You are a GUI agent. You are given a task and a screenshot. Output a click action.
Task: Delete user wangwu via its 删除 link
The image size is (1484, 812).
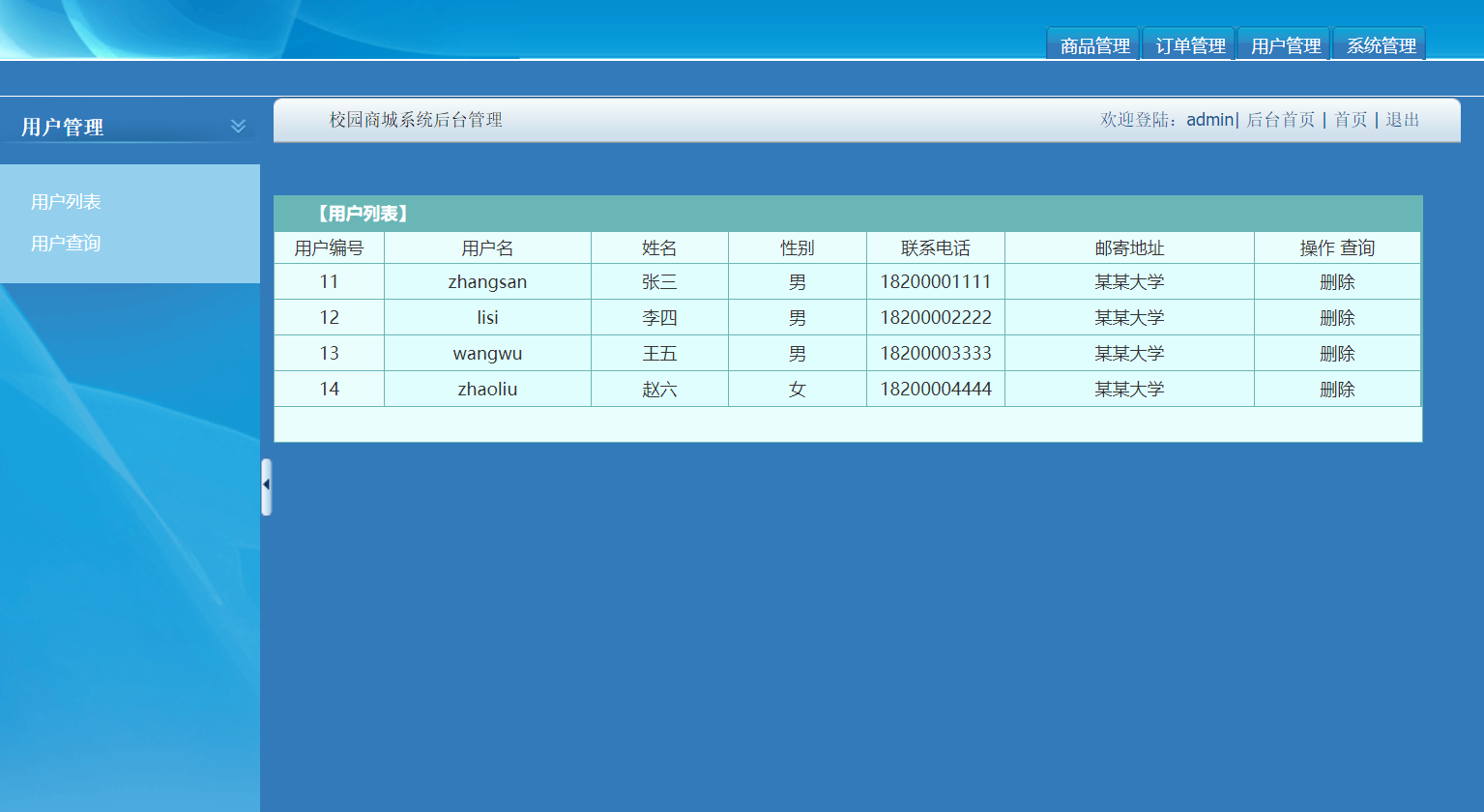(x=1337, y=354)
